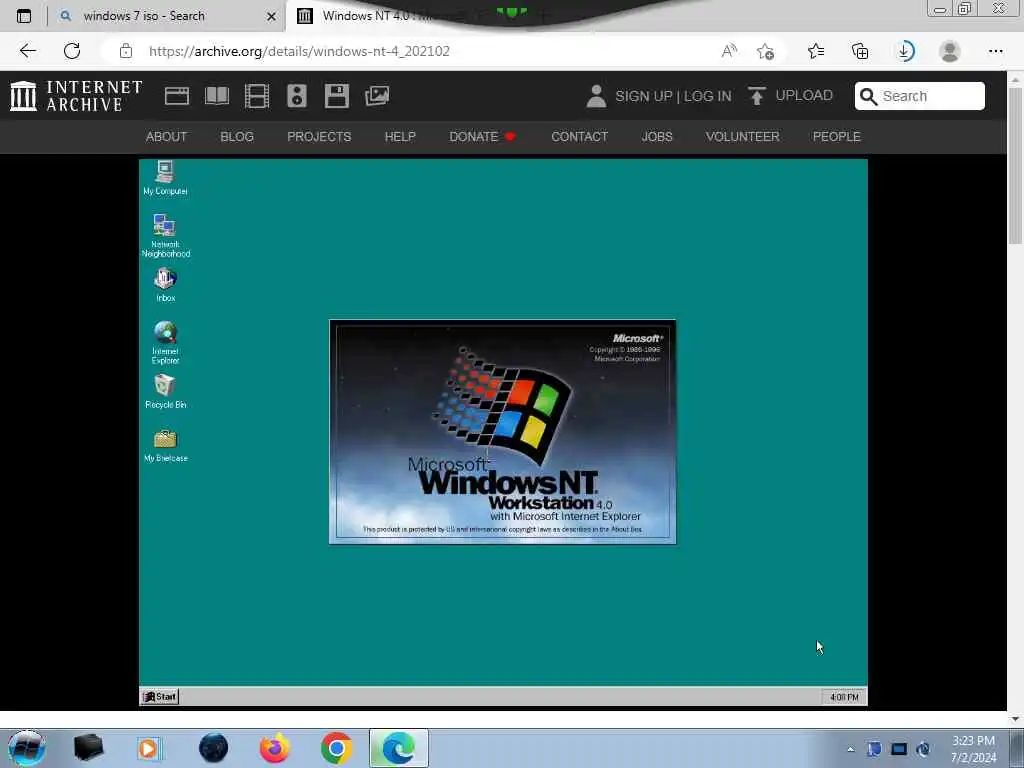Viewport: 1024px width, 768px height.
Task: Select Network Neighborhood desktop icon
Action: (x=165, y=236)
